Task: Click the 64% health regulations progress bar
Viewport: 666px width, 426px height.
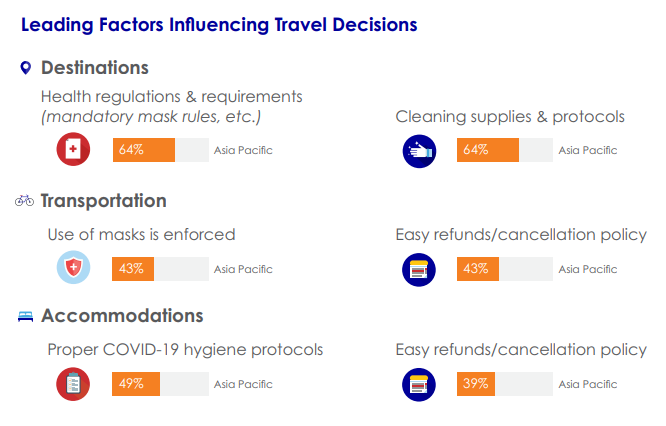Action: click(x=161, y=150)
